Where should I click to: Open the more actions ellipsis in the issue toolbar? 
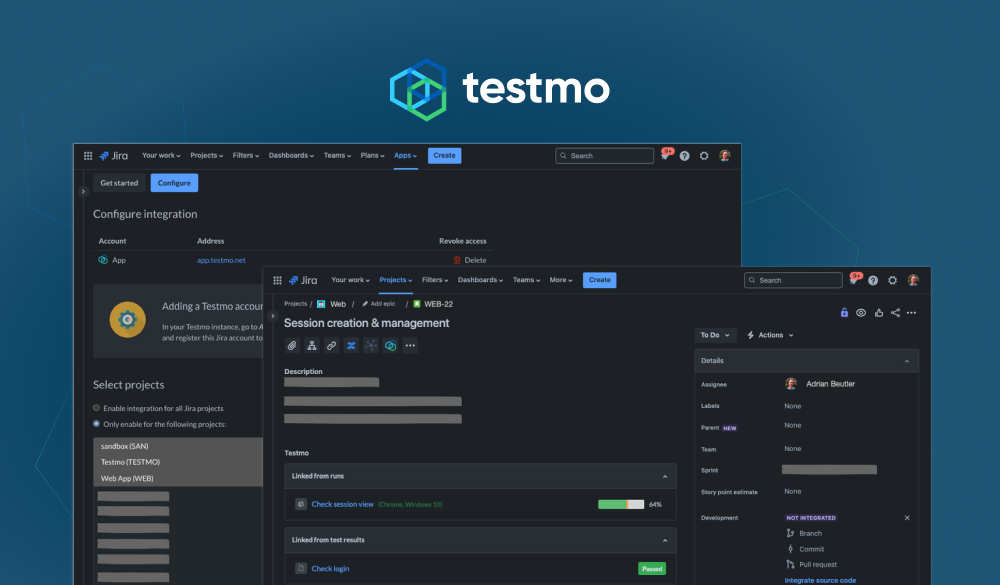click(410, 346)
